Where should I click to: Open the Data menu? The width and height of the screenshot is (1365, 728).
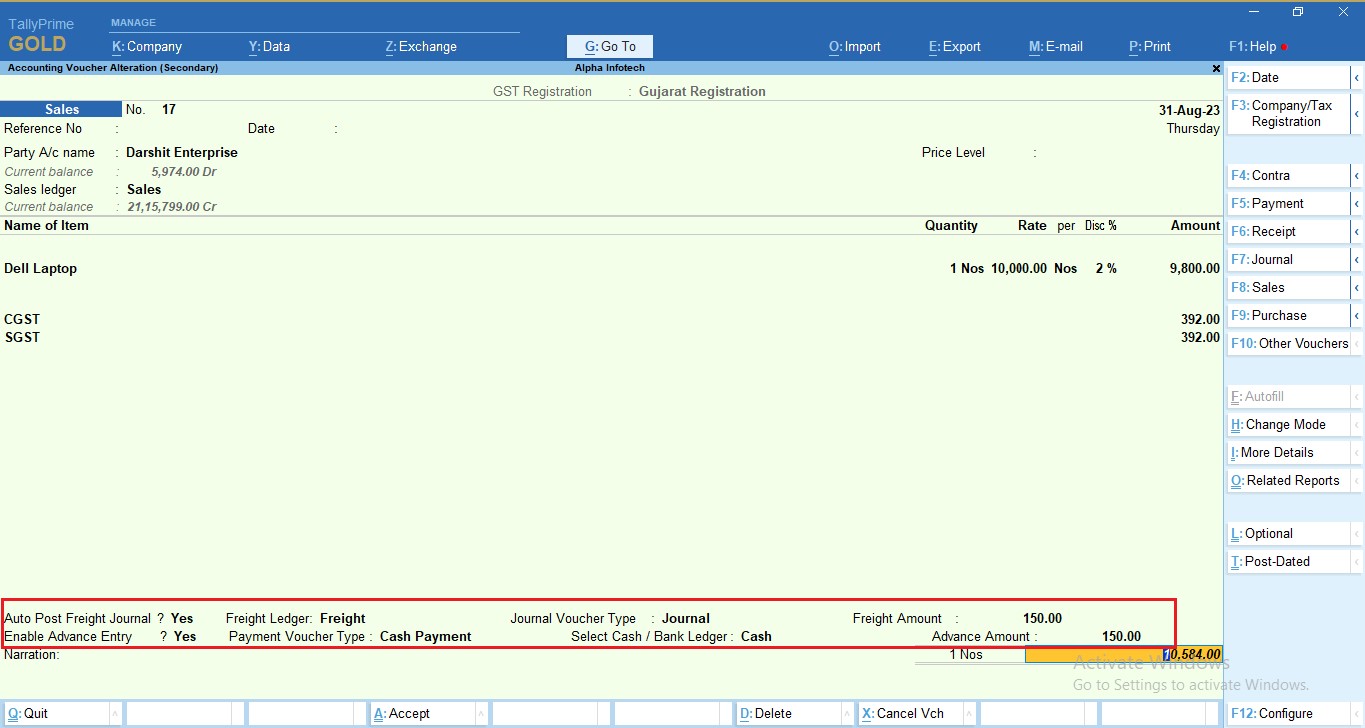point(266,46)
